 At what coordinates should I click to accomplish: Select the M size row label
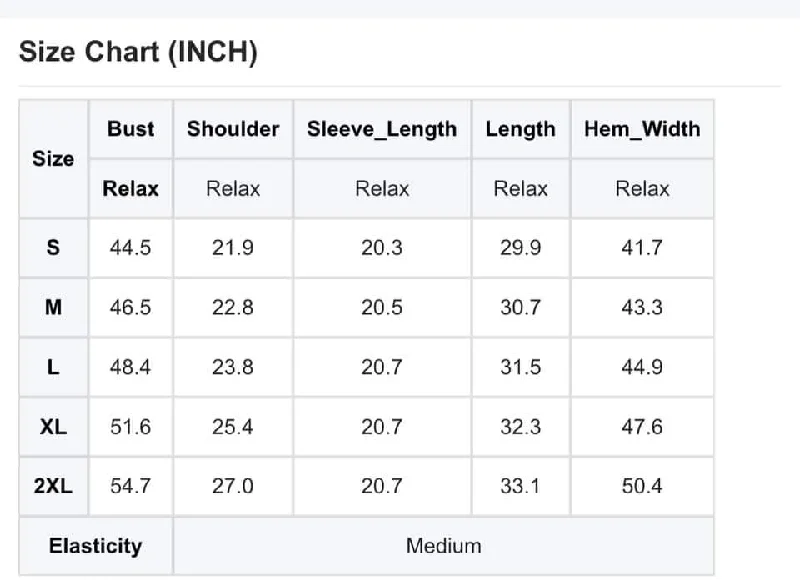point(53,308)
